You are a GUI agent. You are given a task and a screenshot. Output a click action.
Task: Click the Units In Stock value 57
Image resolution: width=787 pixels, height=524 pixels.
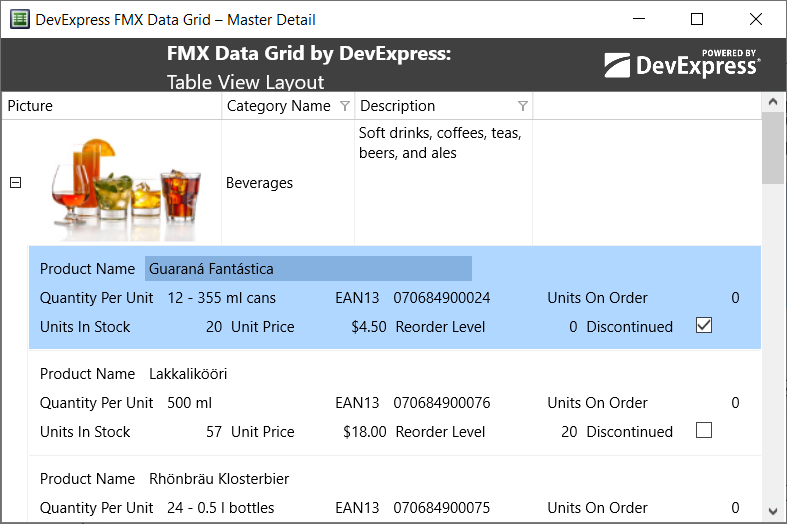[x=214, y=432]
